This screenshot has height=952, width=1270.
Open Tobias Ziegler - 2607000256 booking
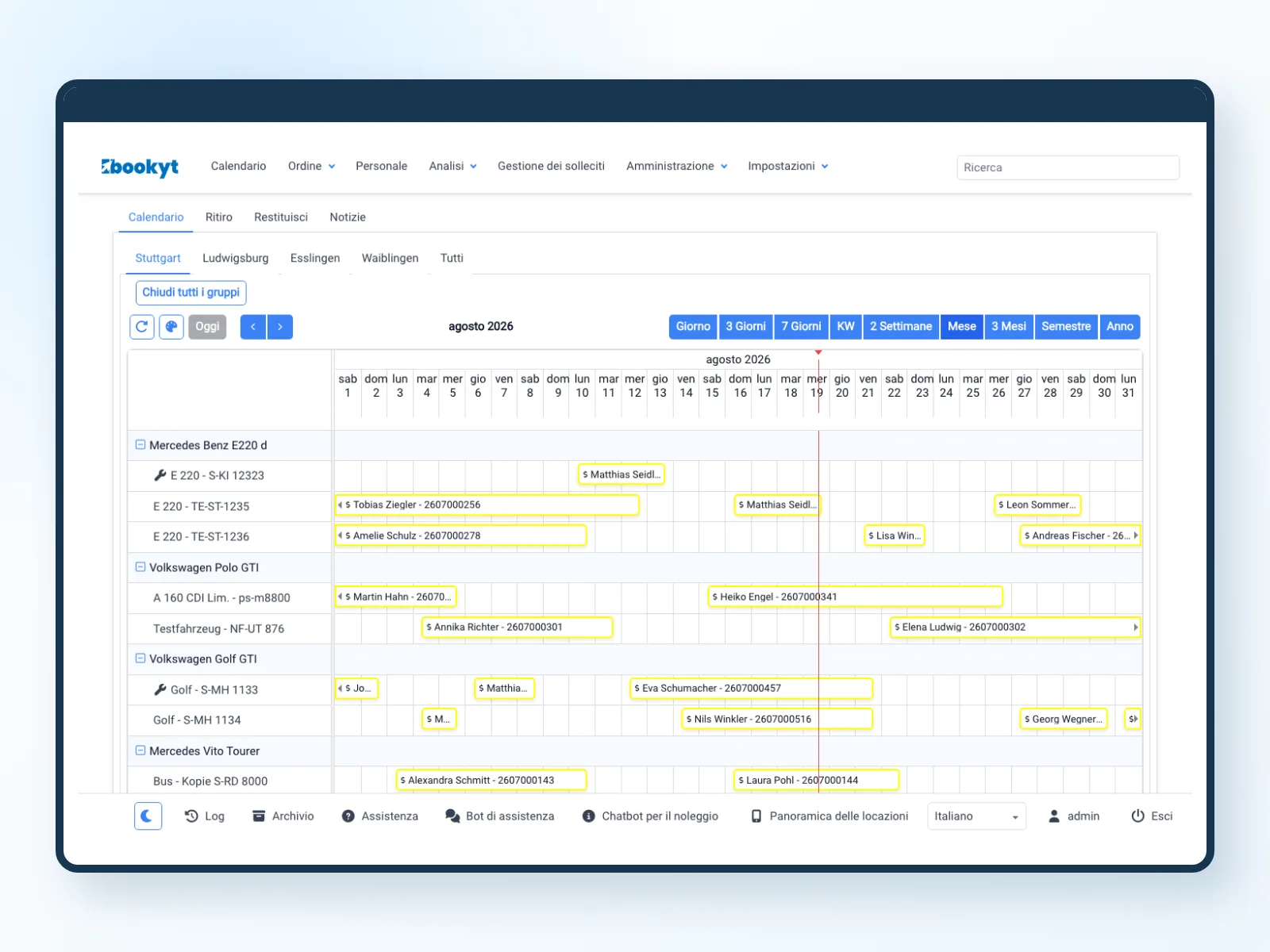click(x=487, y=505)
